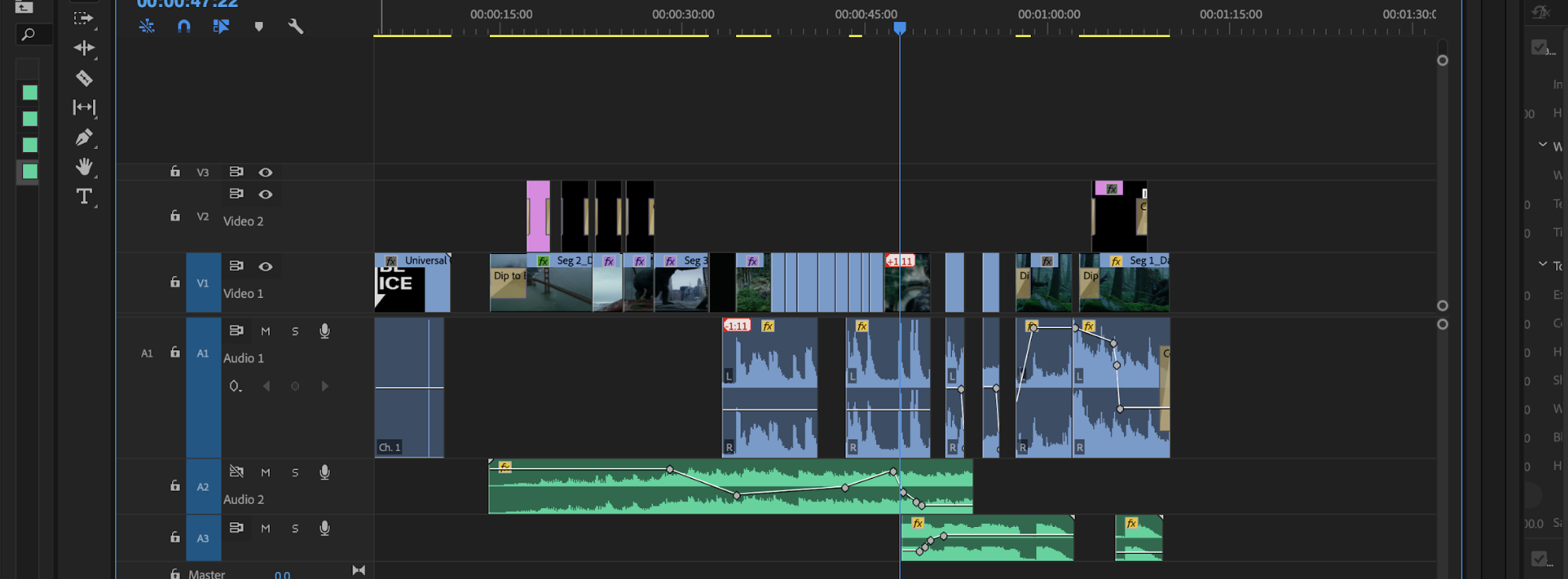Viewport: 1568px width, 579px height.
Task: Toggle A3 track targeting
Action: coord(203,538)
